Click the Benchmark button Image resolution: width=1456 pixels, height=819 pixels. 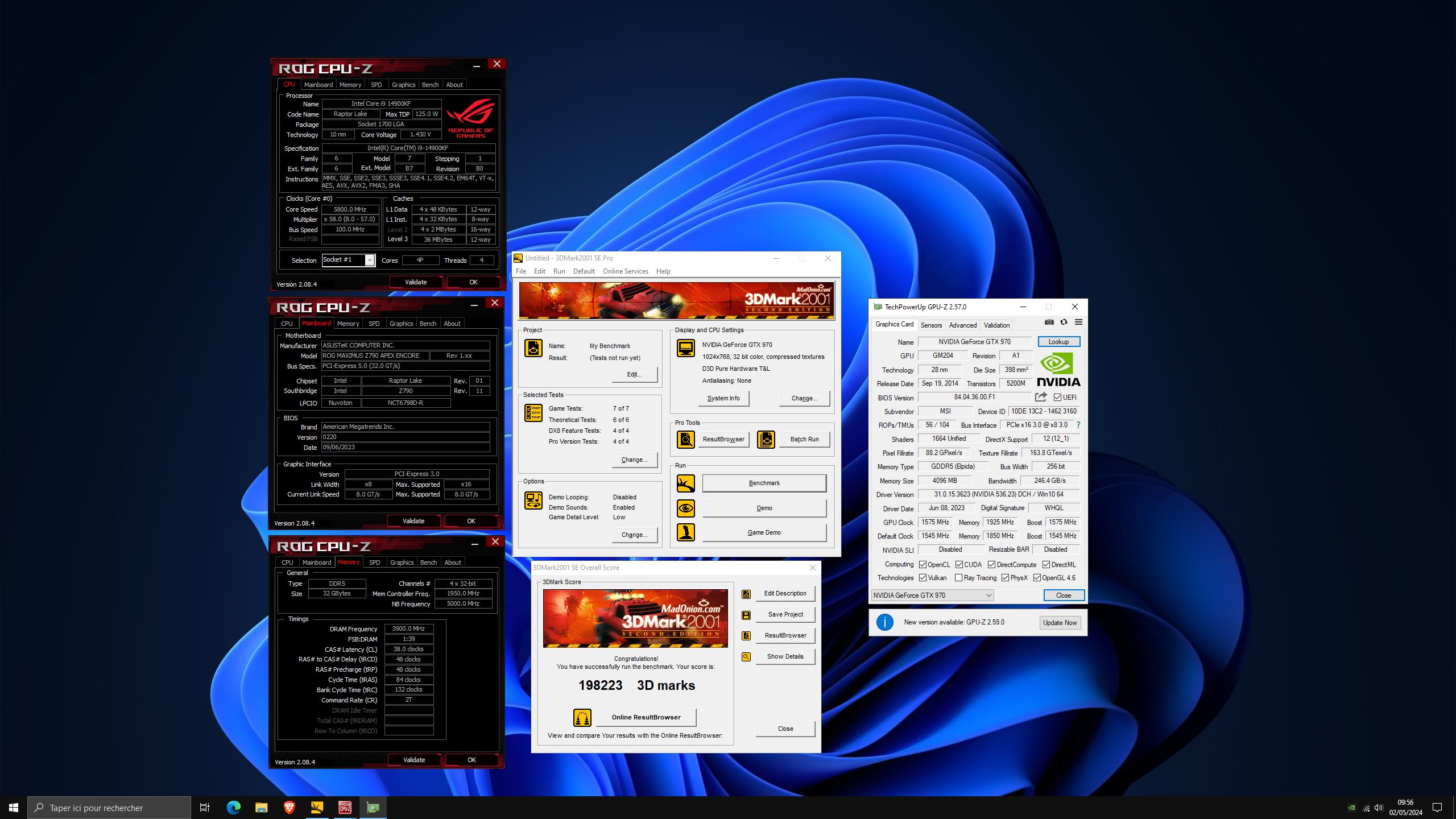[764, 483]
